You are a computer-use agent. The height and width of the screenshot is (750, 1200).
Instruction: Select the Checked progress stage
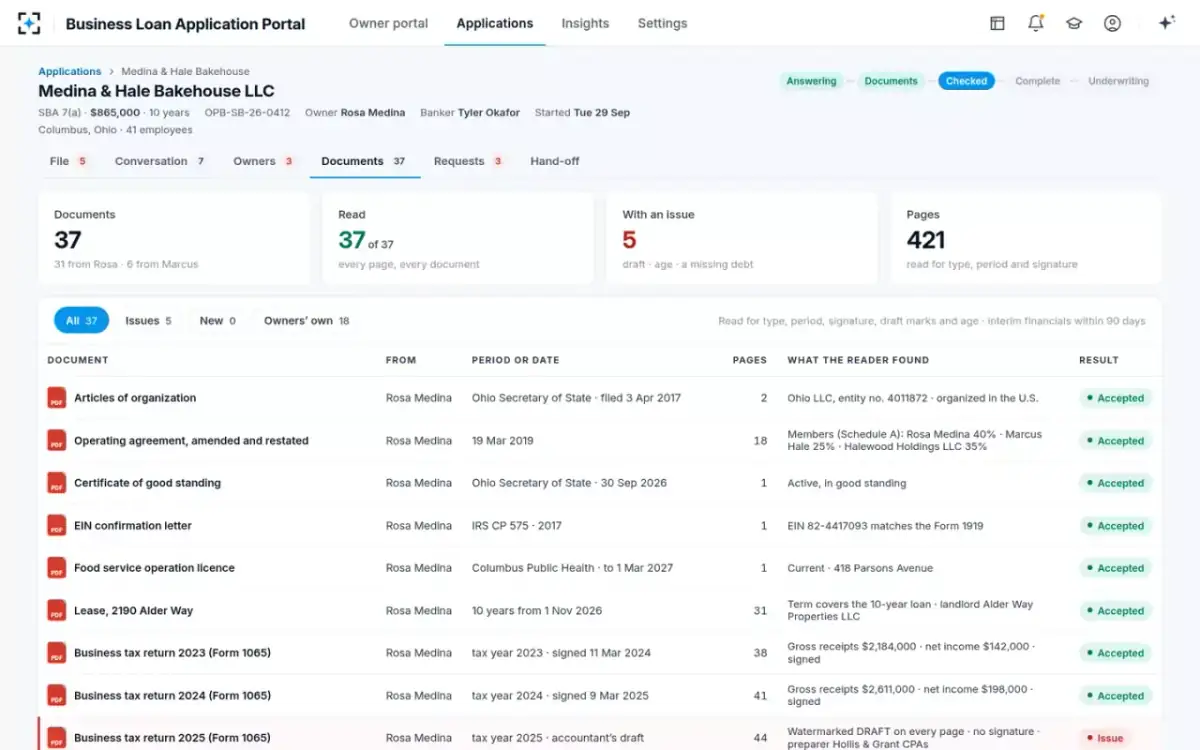966,81
